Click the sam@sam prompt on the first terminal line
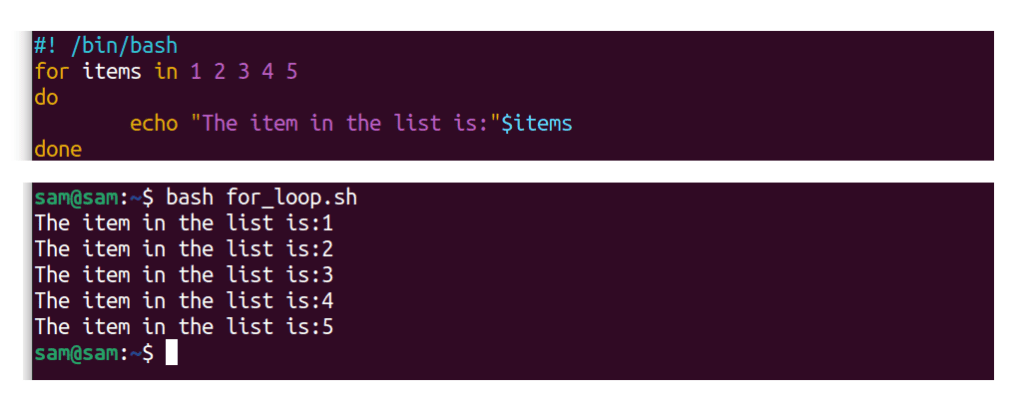This screenshot has width=1024, height=412. [x=76, y=197]
